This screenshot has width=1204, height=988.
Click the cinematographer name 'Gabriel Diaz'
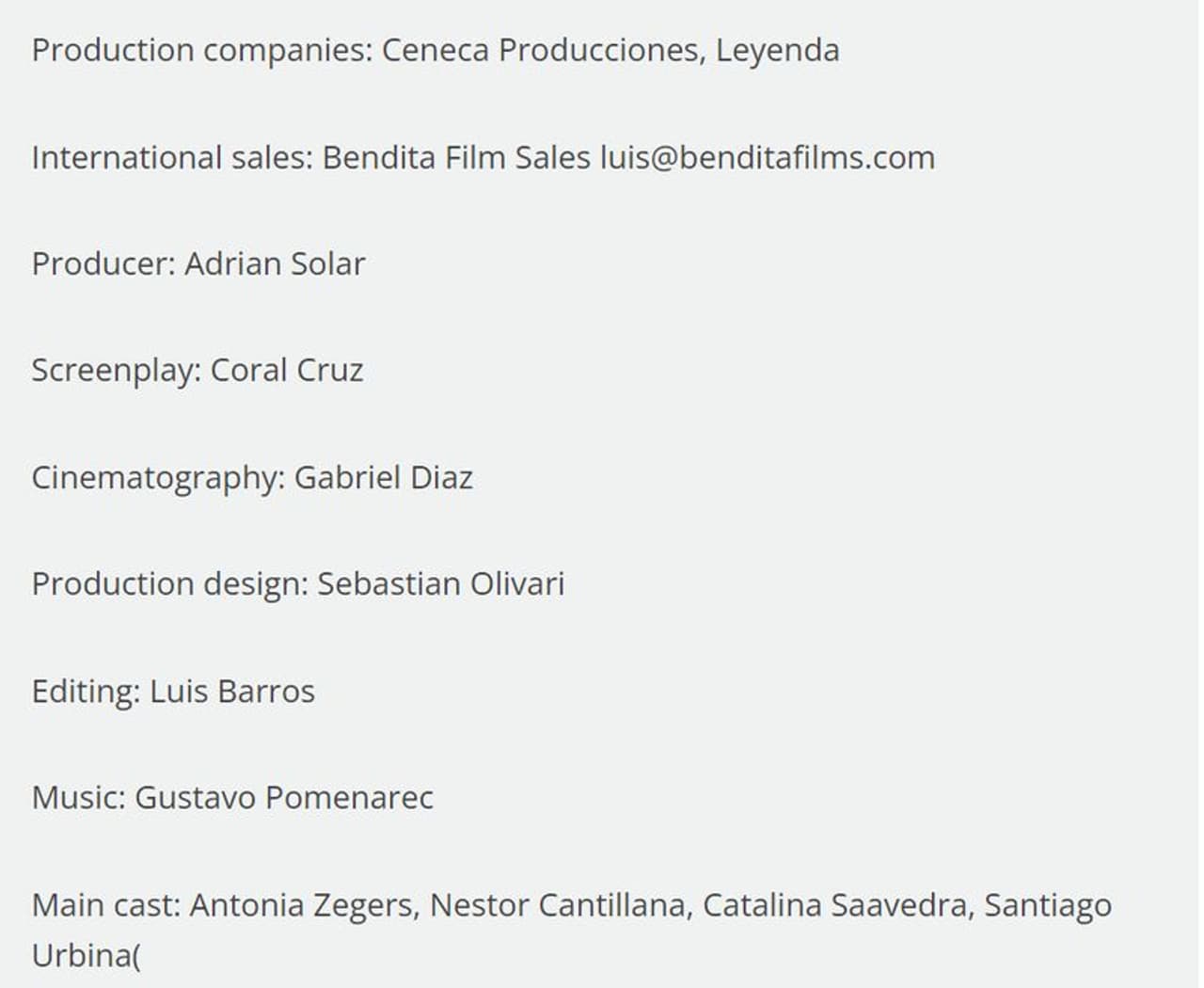384,478
